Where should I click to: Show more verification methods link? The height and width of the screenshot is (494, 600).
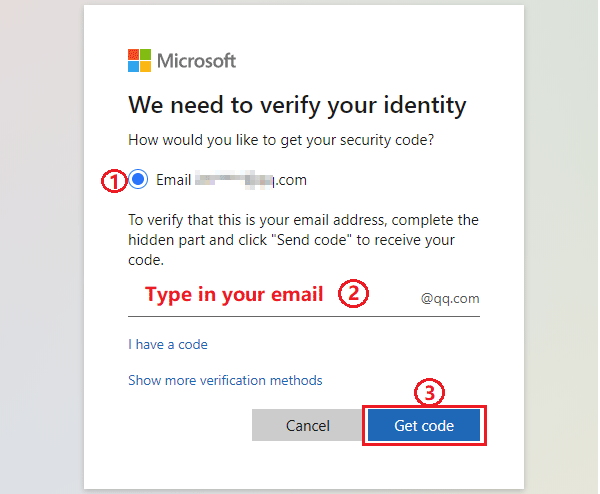225,380
